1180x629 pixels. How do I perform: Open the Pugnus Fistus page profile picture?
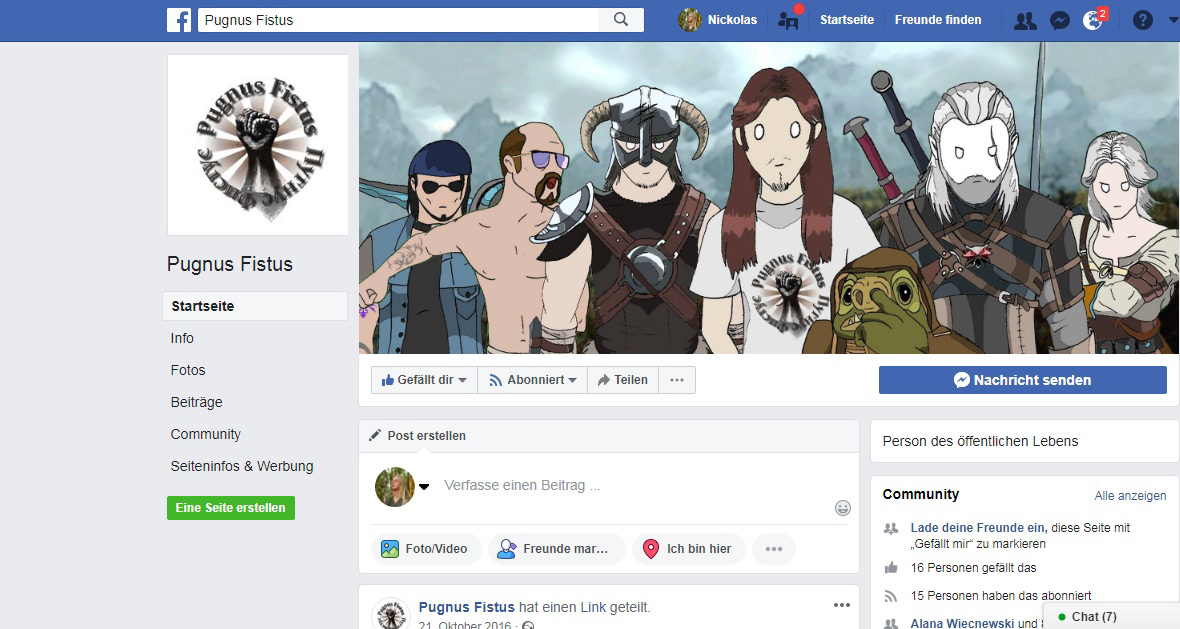pyautogui.click(x=258, y=145)
